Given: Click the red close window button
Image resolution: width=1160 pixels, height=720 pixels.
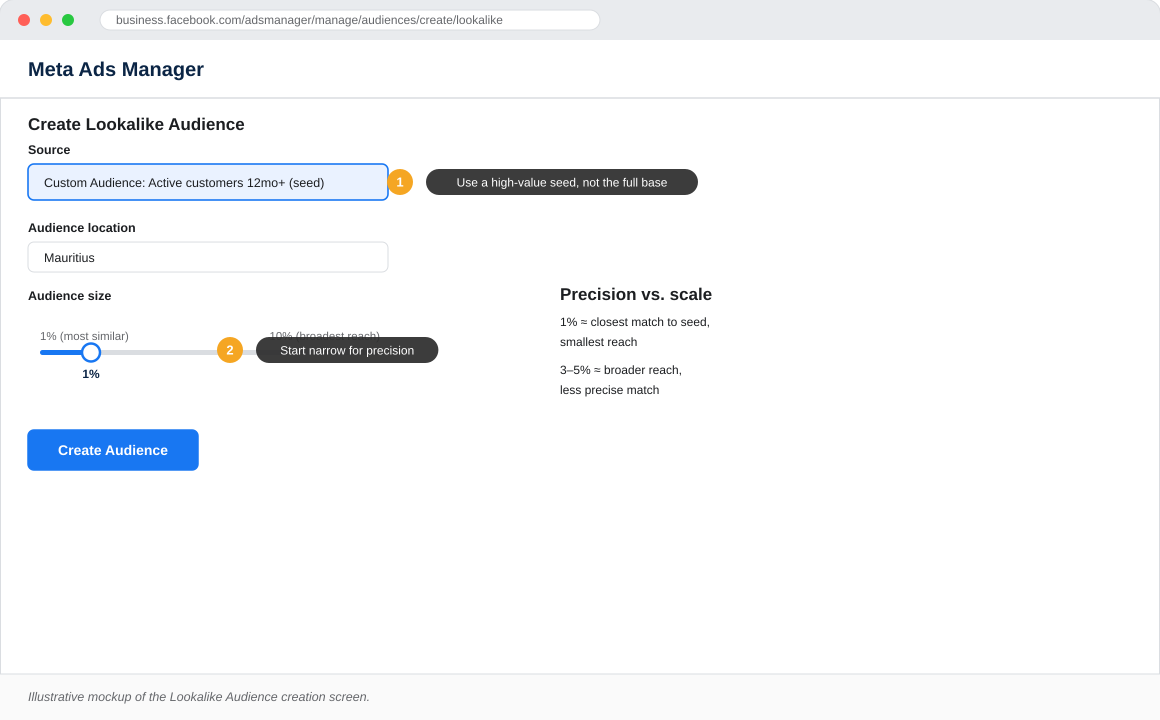Looking at the screenshot, I should pos(24,20).
